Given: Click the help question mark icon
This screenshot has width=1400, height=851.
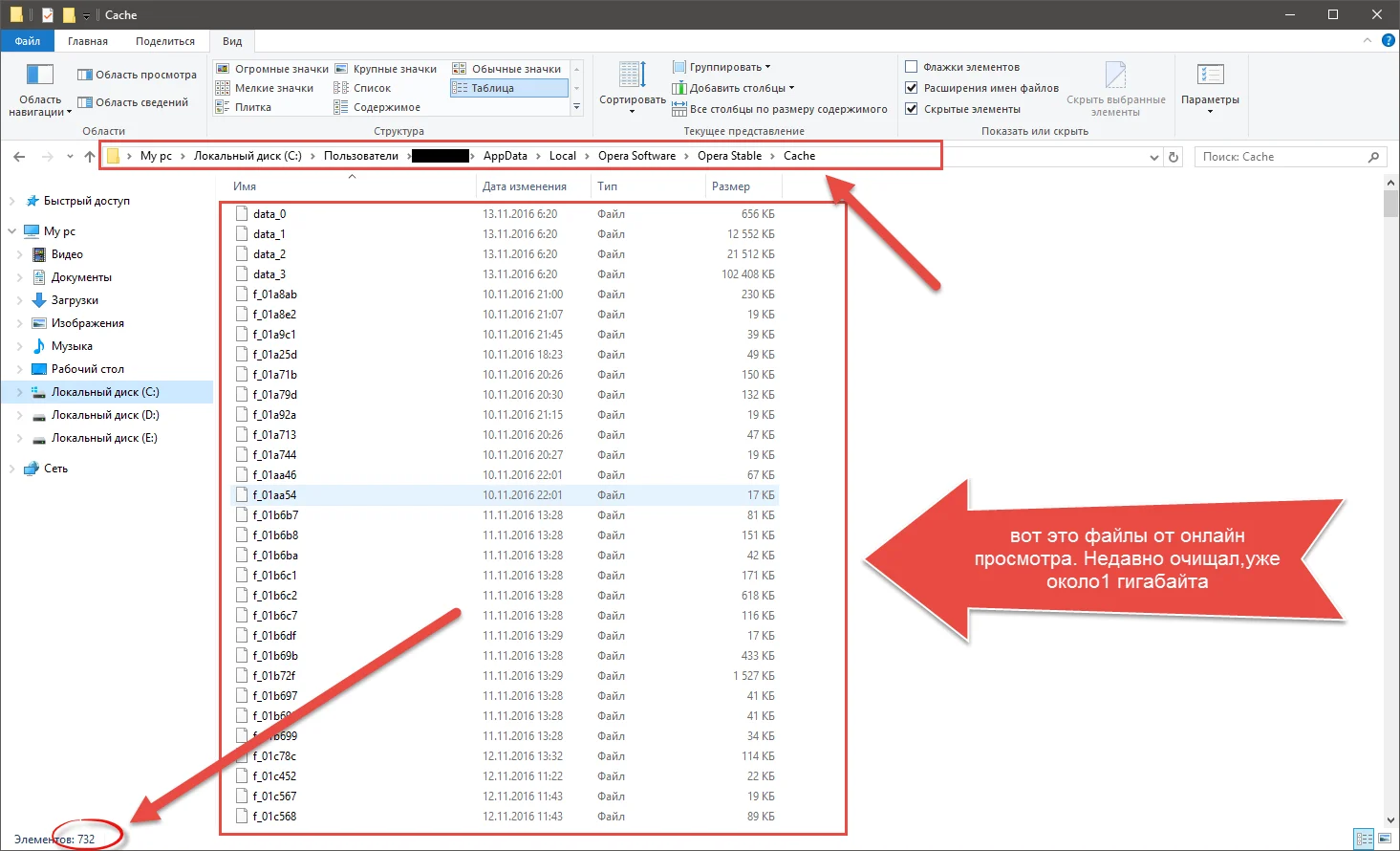Looking at the screenshot, I should tap(1389, 41).
